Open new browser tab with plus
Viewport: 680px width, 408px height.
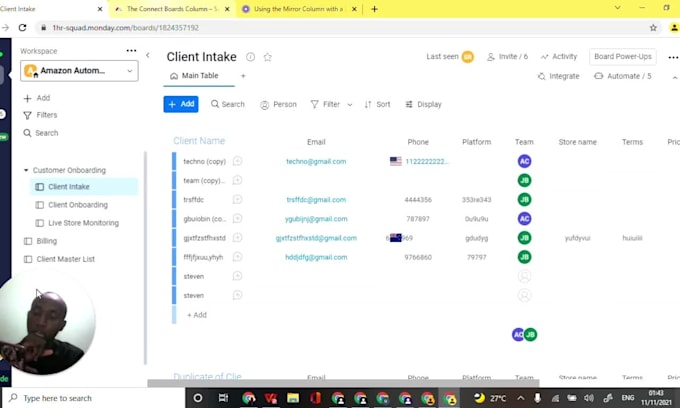click(x=375, y=9)
